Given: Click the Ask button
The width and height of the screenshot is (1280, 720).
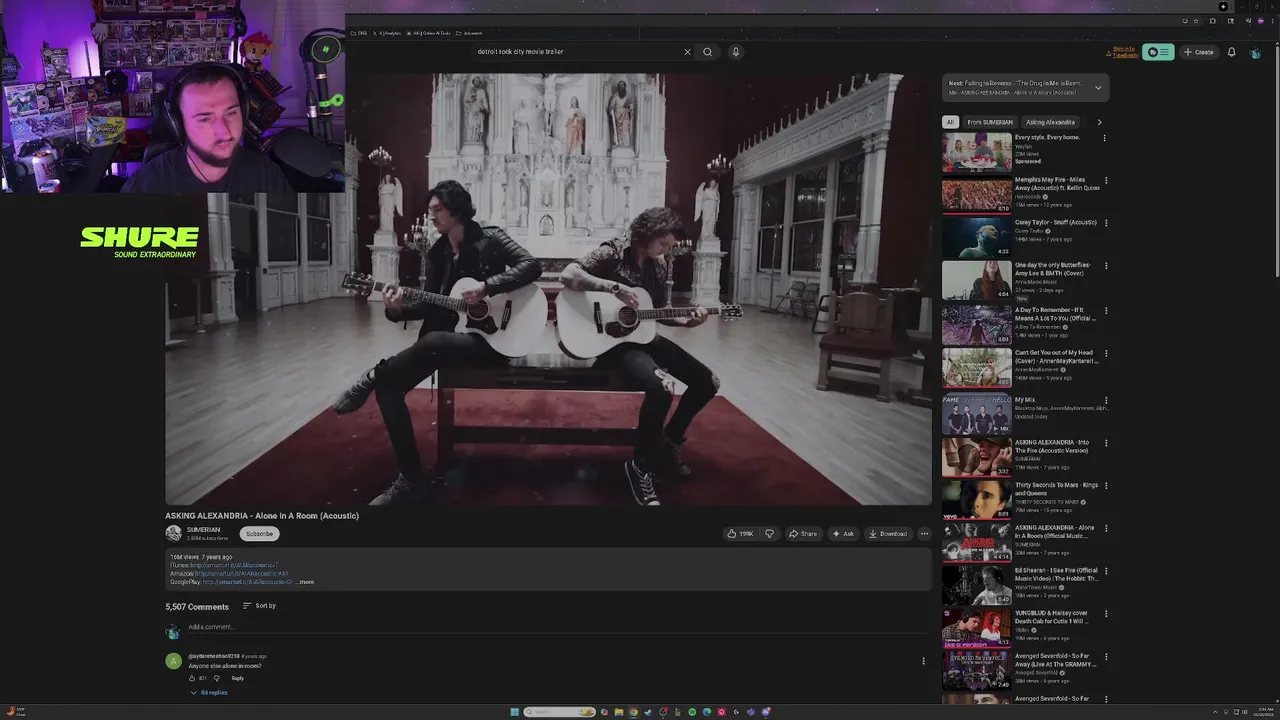Looking at the screenshot, I should (x=843, y=534).
